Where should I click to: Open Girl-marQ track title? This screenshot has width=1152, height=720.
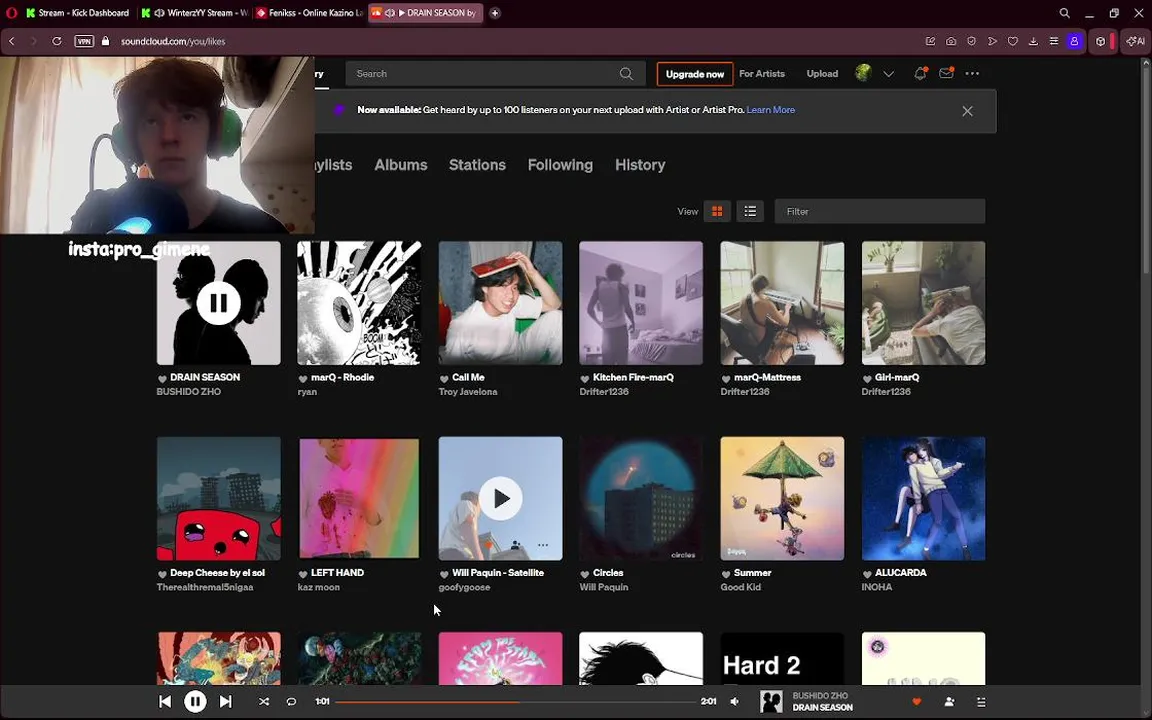click(897, 378)
